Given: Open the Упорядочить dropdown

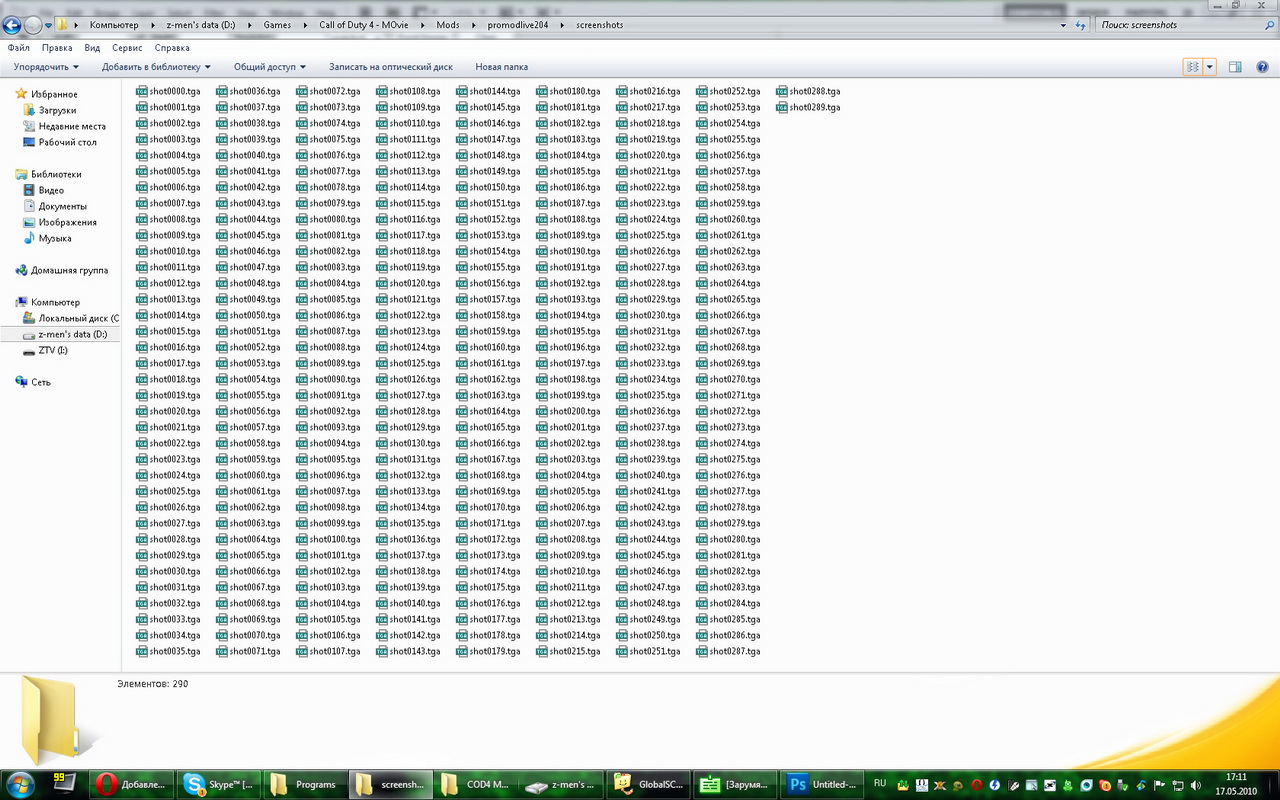Looking at the screenshot, I should [46, 67].
